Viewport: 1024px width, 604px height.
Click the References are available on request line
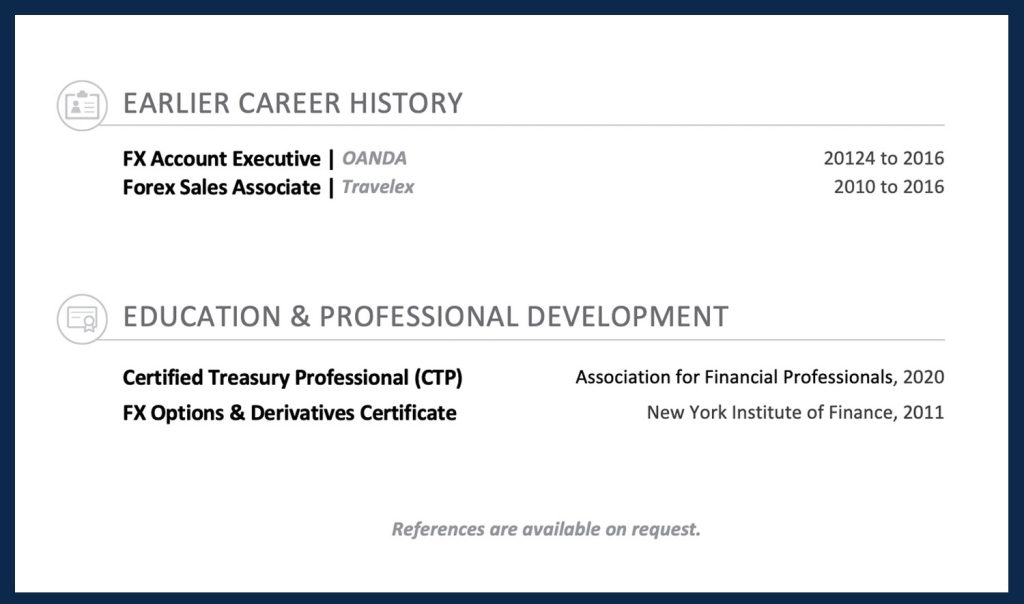click(545, 529)
